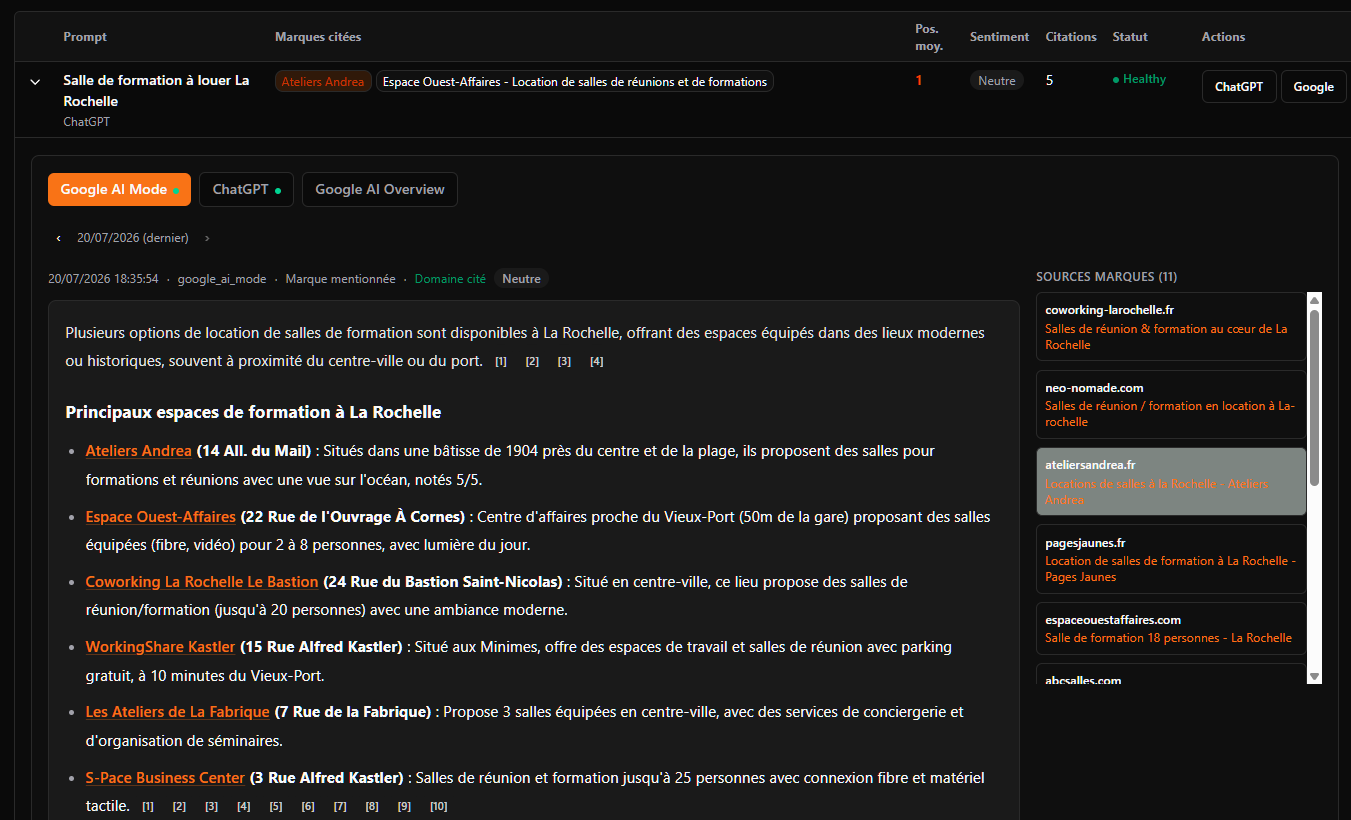
Task: Click the Citations column header
Action: click(x=1071, y=37)
